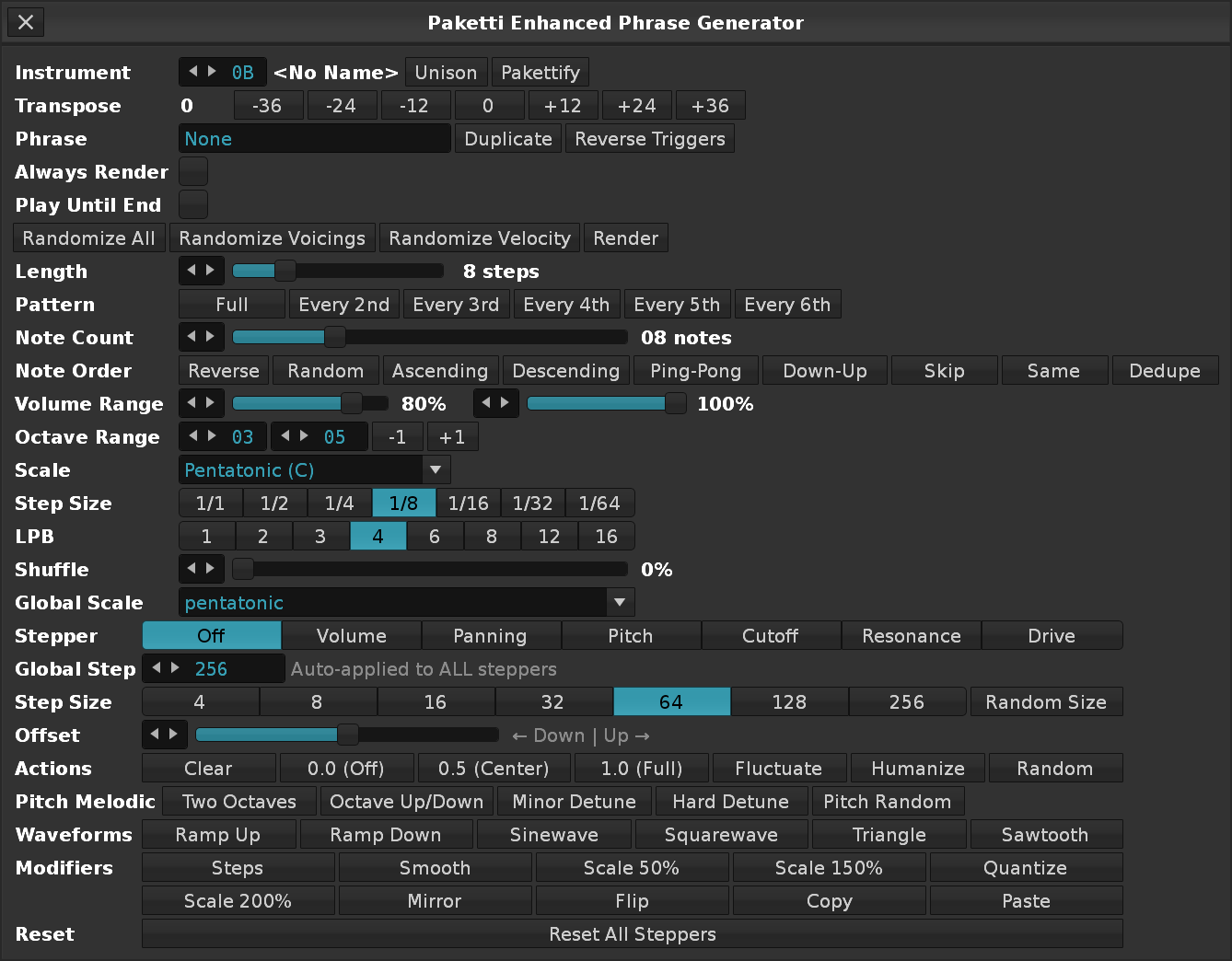Select 1/16 step size
Screen dimensions: 1232x961
tap(469, 504)
